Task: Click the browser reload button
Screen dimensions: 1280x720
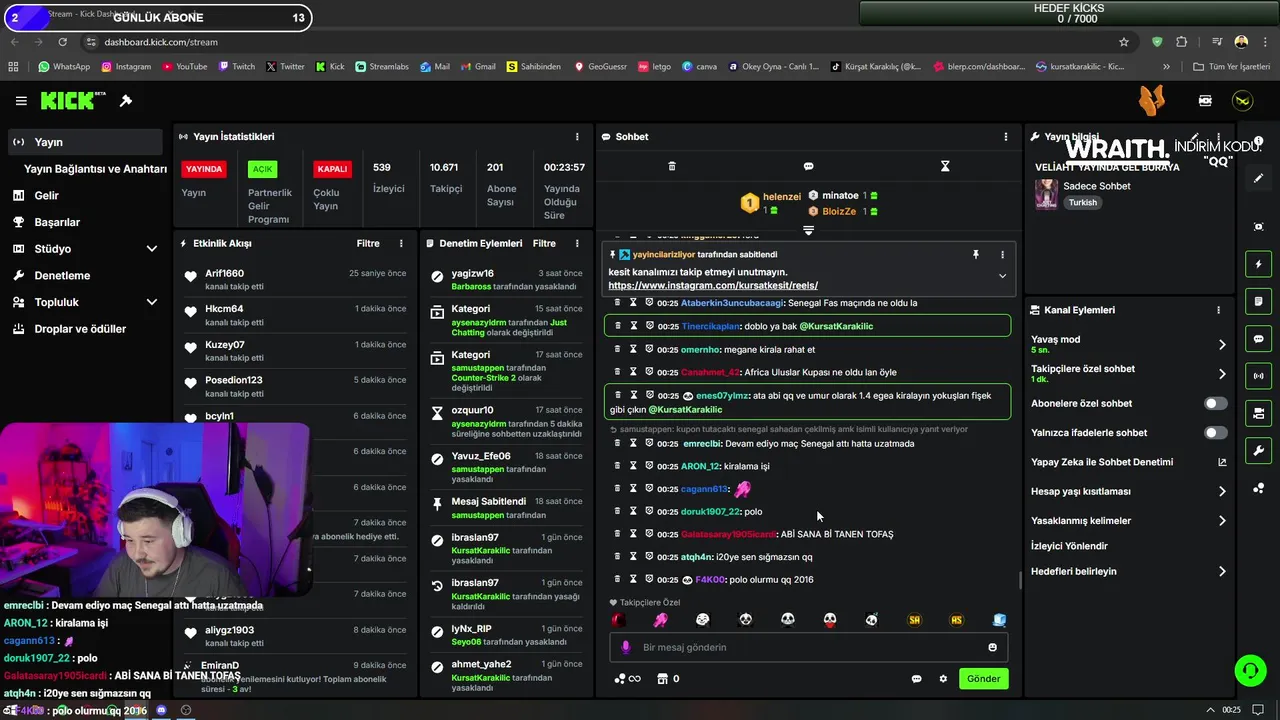Action: (63, 42)
